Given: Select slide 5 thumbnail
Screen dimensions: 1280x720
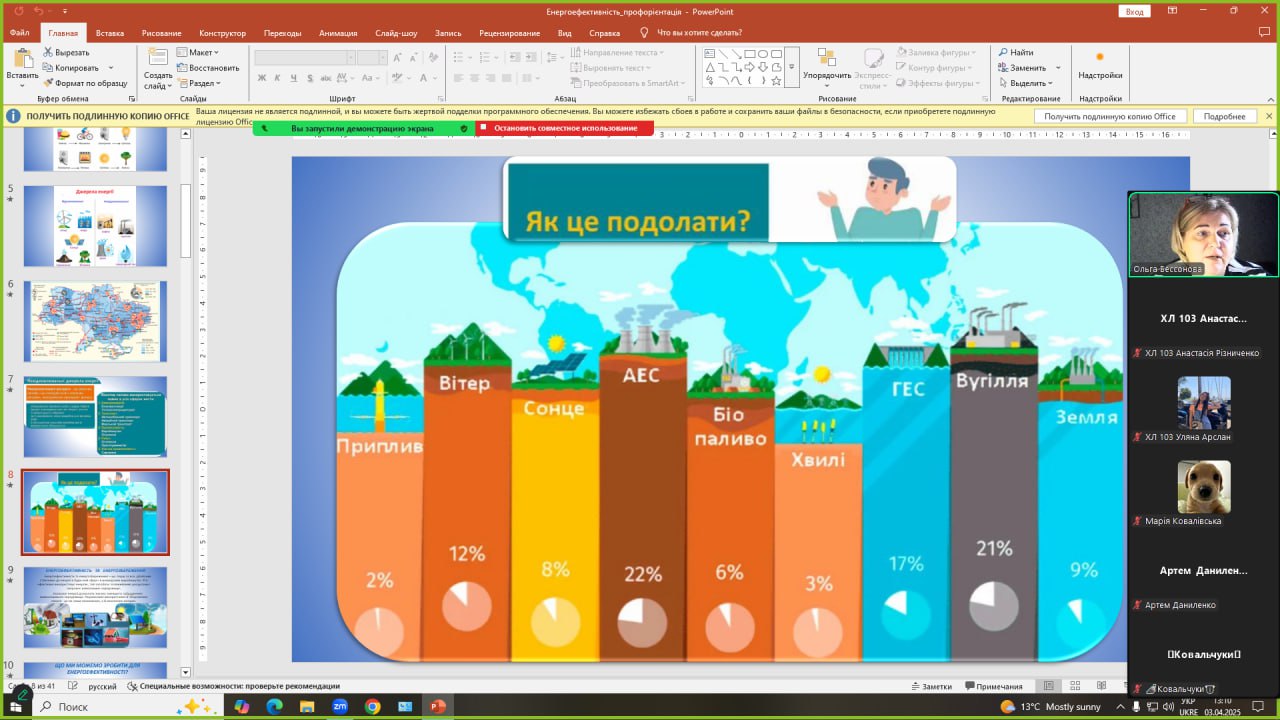Looking at the screenshot, I should pos(95,226).
